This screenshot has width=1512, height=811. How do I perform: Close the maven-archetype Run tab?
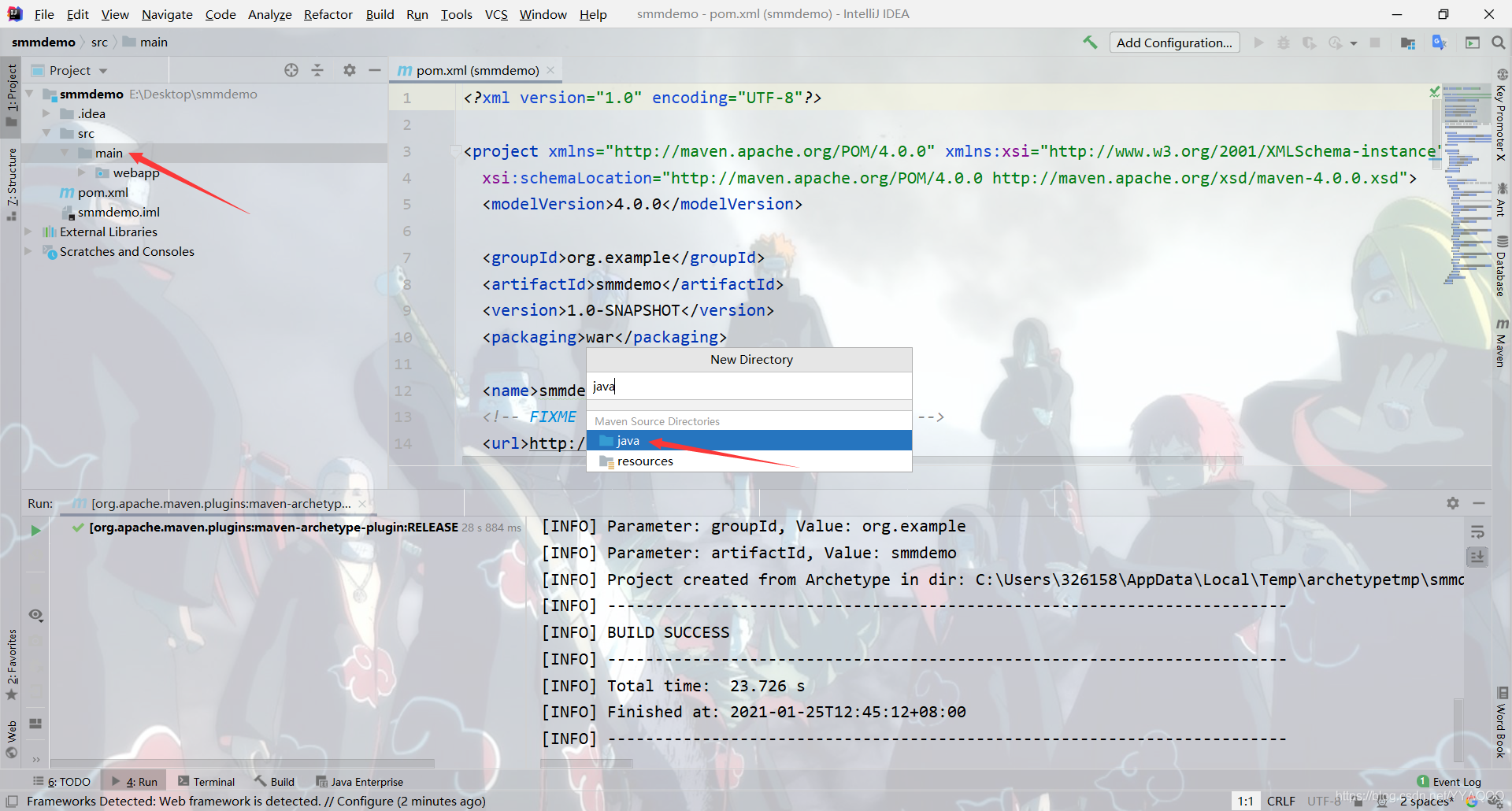[x=362, y=504]
